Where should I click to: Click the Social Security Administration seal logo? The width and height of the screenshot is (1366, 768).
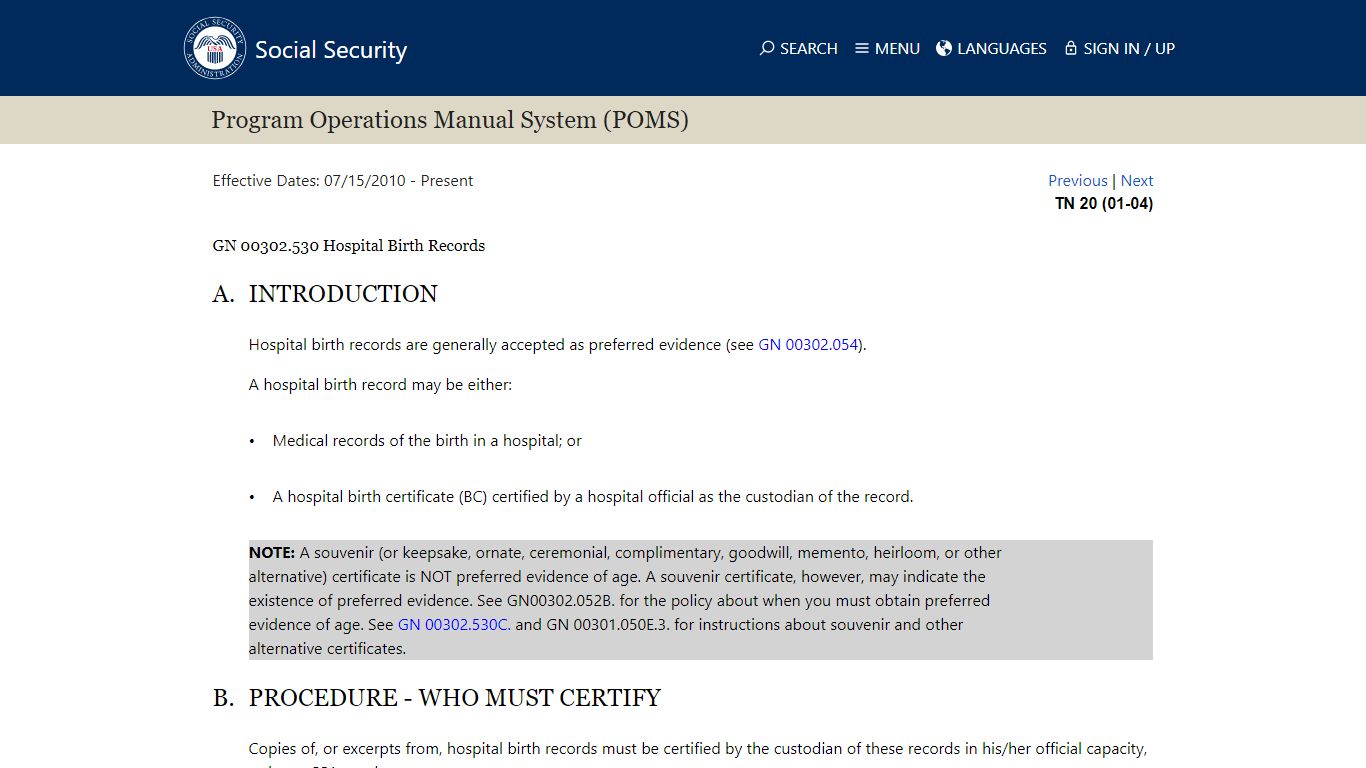point(215,48)
